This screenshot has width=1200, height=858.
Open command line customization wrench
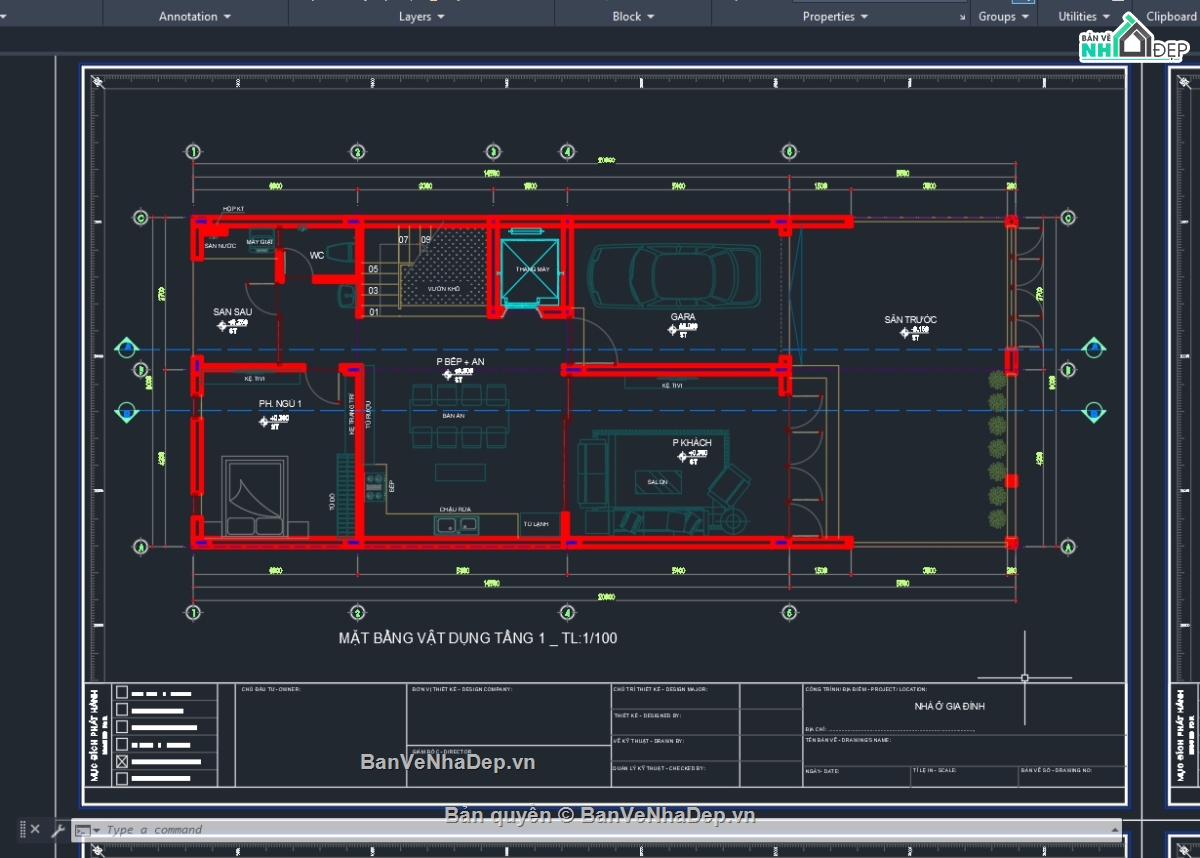coord(57,829)
